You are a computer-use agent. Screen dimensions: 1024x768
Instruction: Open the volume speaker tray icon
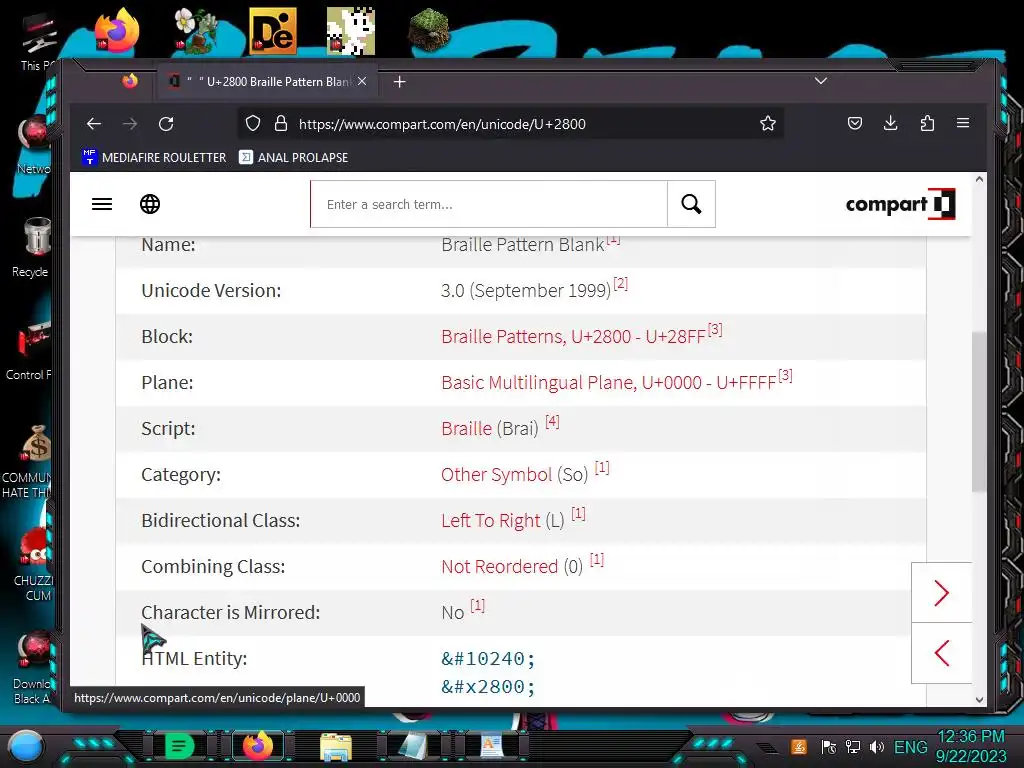point(877,747)
